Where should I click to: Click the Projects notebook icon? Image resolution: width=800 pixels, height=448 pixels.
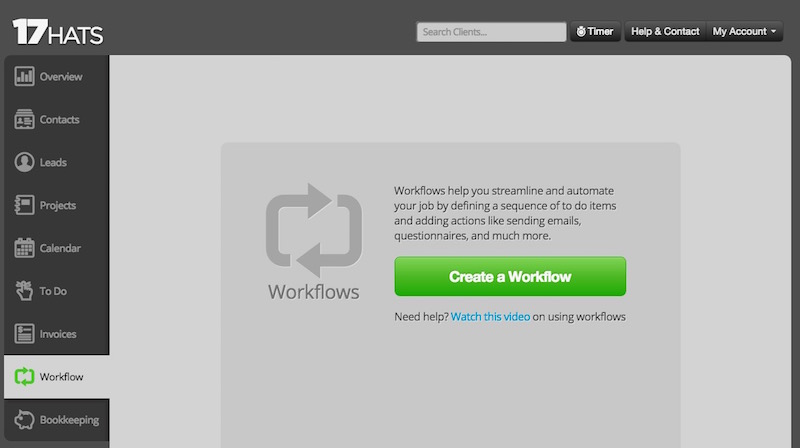click(x=24, y=205)
